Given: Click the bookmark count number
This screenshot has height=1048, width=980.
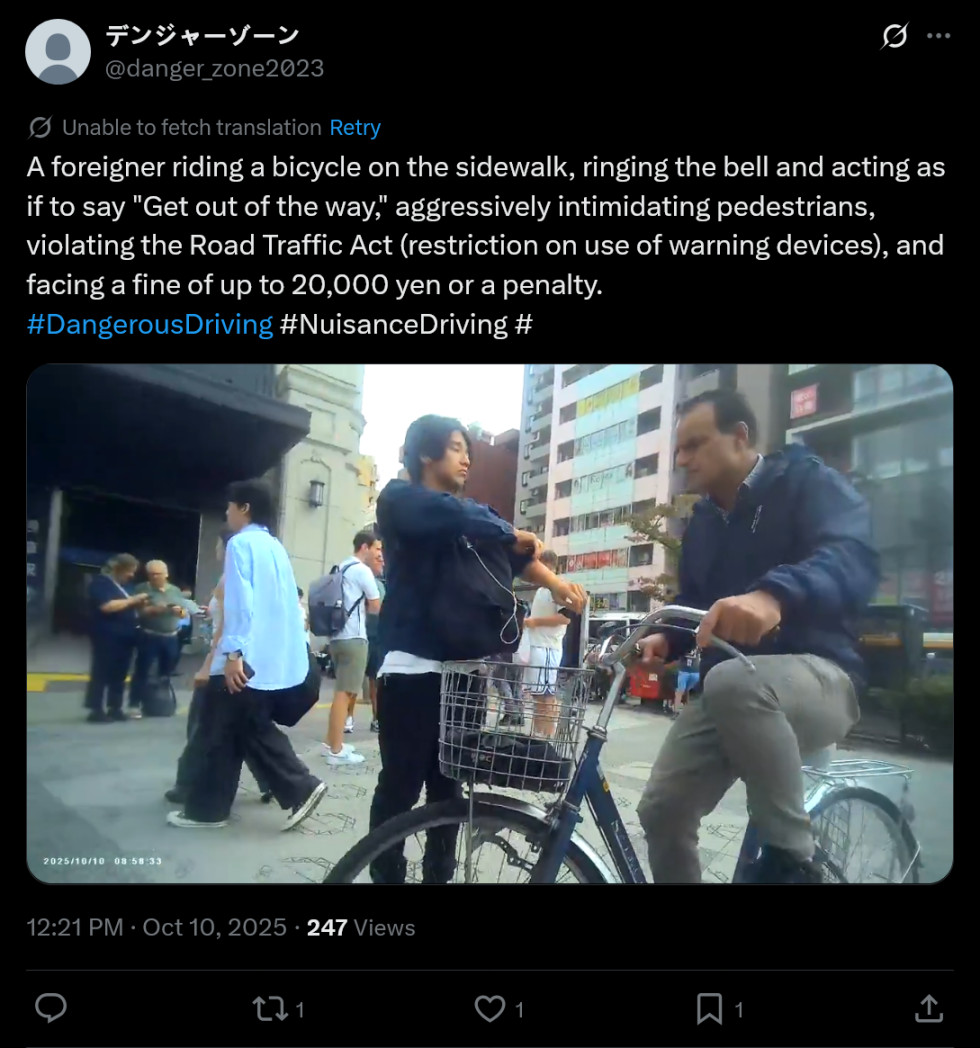Looking at the screenshot, I should (x=739, y=1010).
